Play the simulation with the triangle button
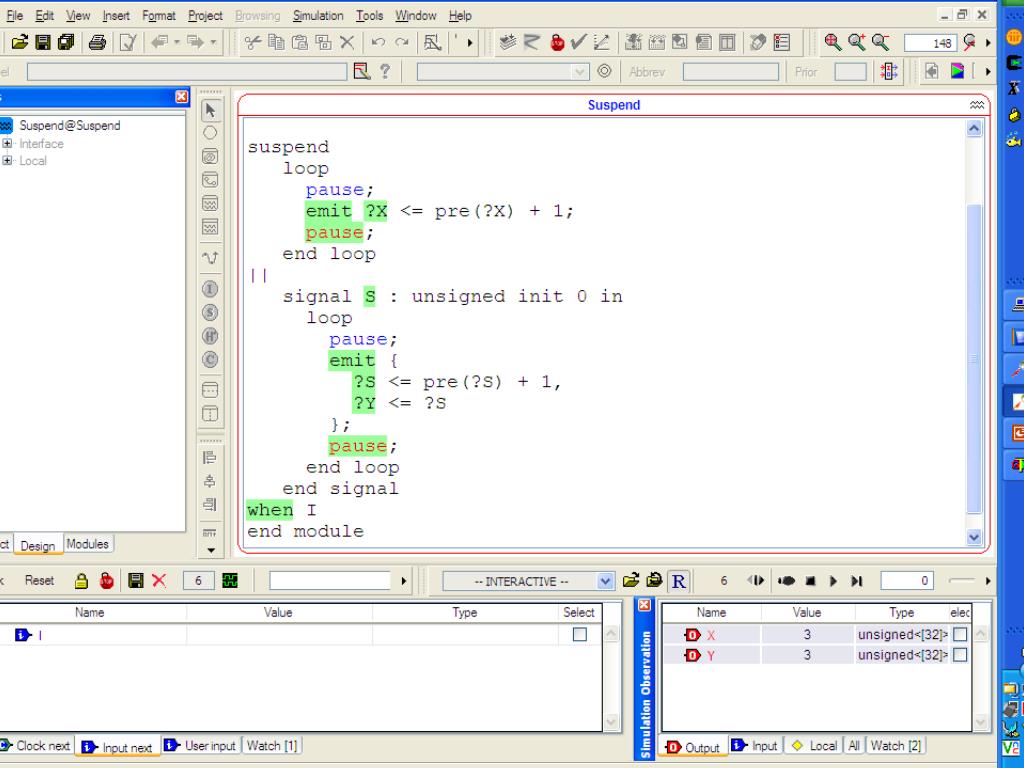 [x=833, y=581]
